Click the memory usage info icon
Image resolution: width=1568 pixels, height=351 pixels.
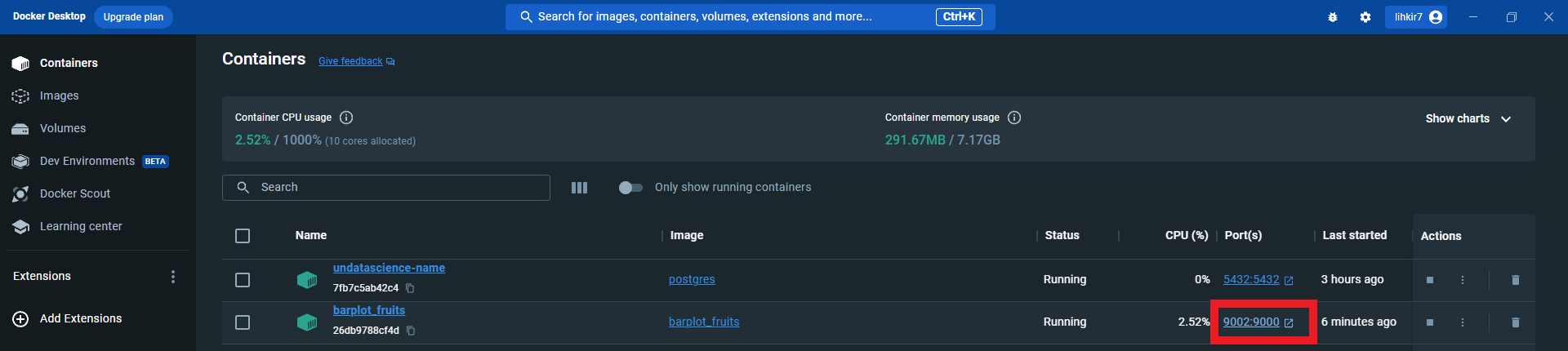point(1014,118)
